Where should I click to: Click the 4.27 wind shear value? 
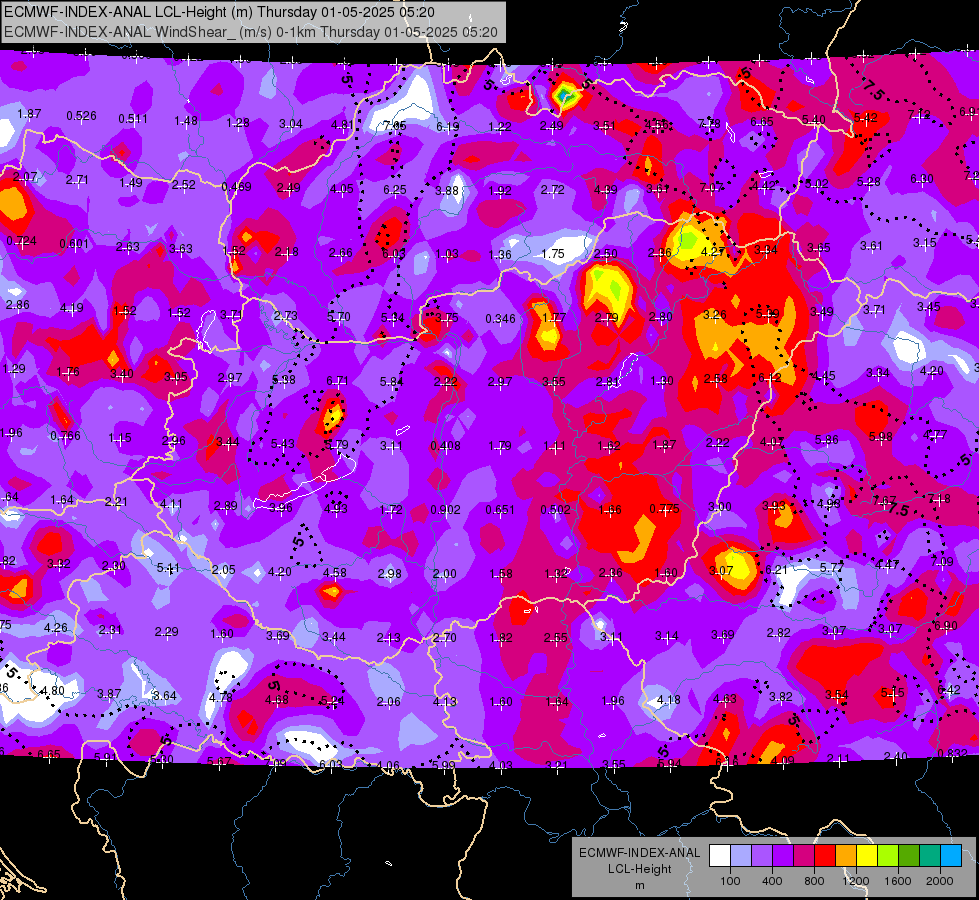(712, 252)
